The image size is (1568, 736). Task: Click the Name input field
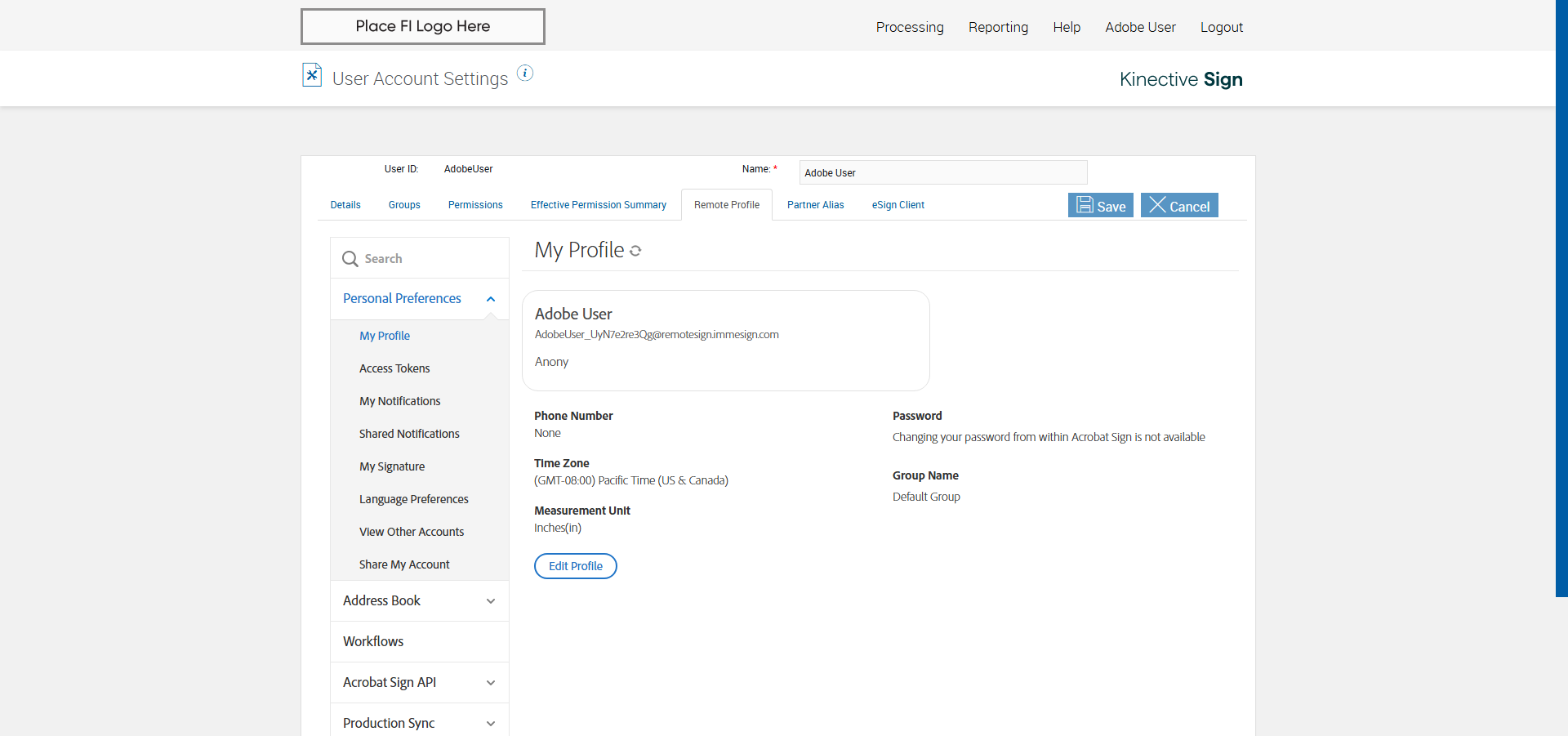pos(942,172)
